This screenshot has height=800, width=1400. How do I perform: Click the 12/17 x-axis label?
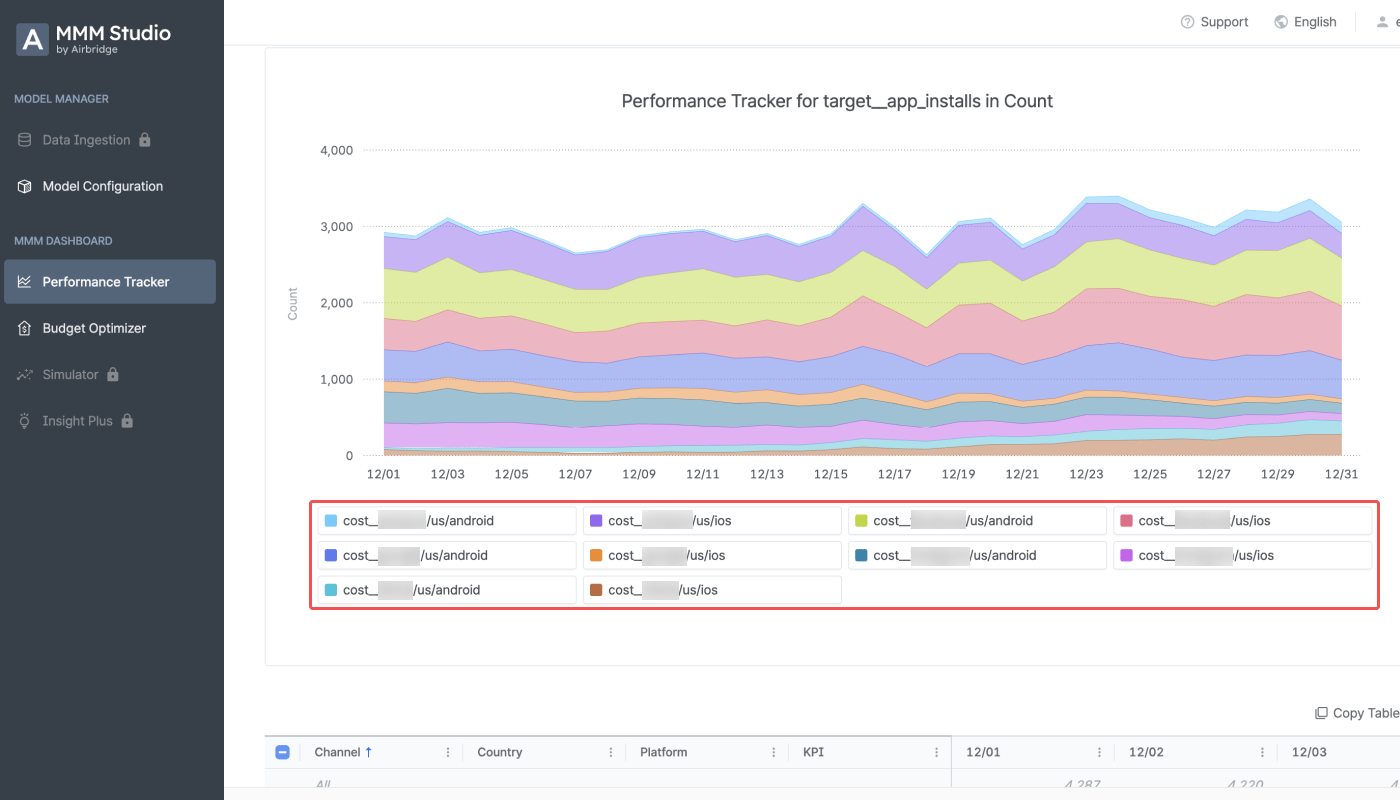click(x=894, y=474)
